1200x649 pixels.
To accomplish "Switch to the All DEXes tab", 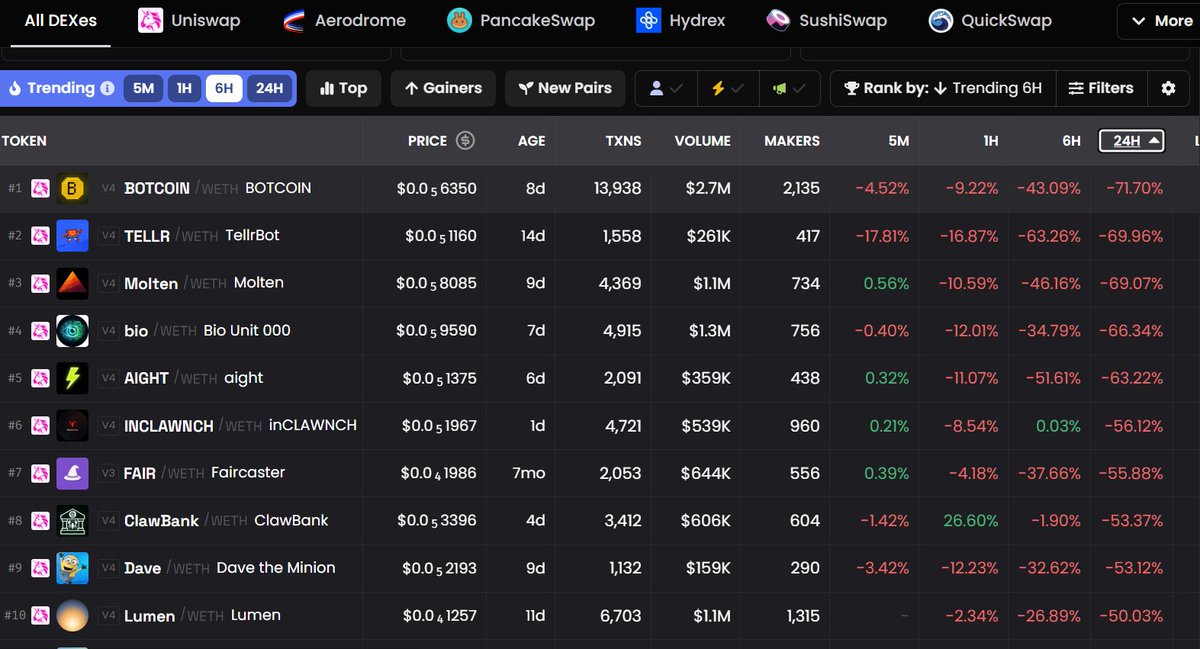I will [60, 20].
